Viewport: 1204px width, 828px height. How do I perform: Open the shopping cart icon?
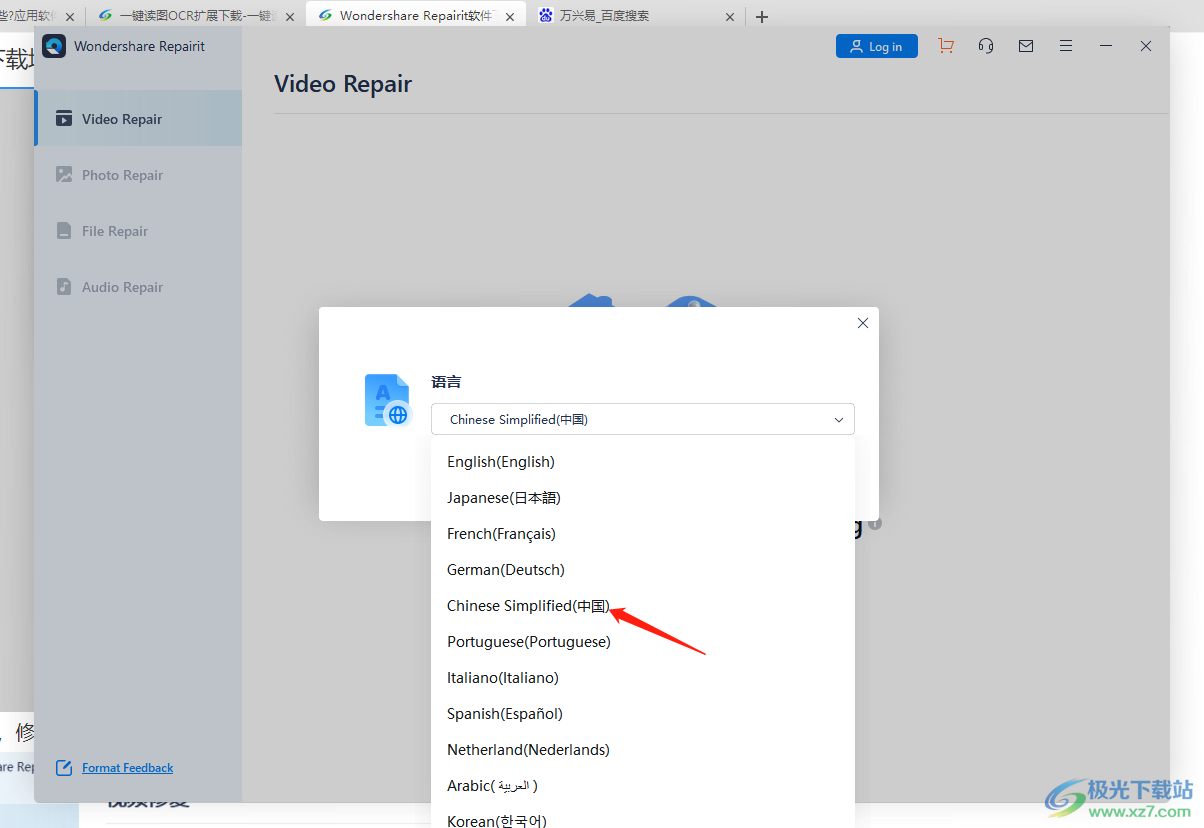tap(946, 46)
